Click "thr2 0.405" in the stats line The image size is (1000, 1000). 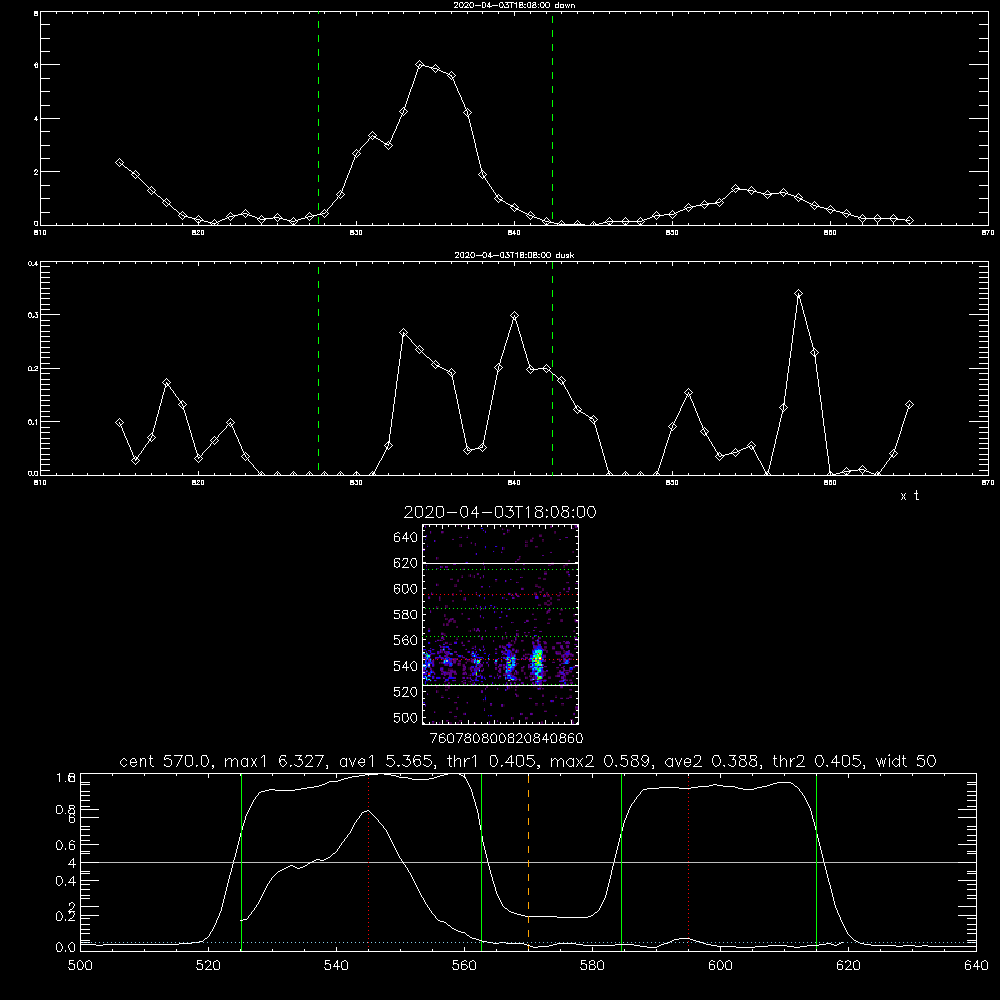(x=818, y=761)
